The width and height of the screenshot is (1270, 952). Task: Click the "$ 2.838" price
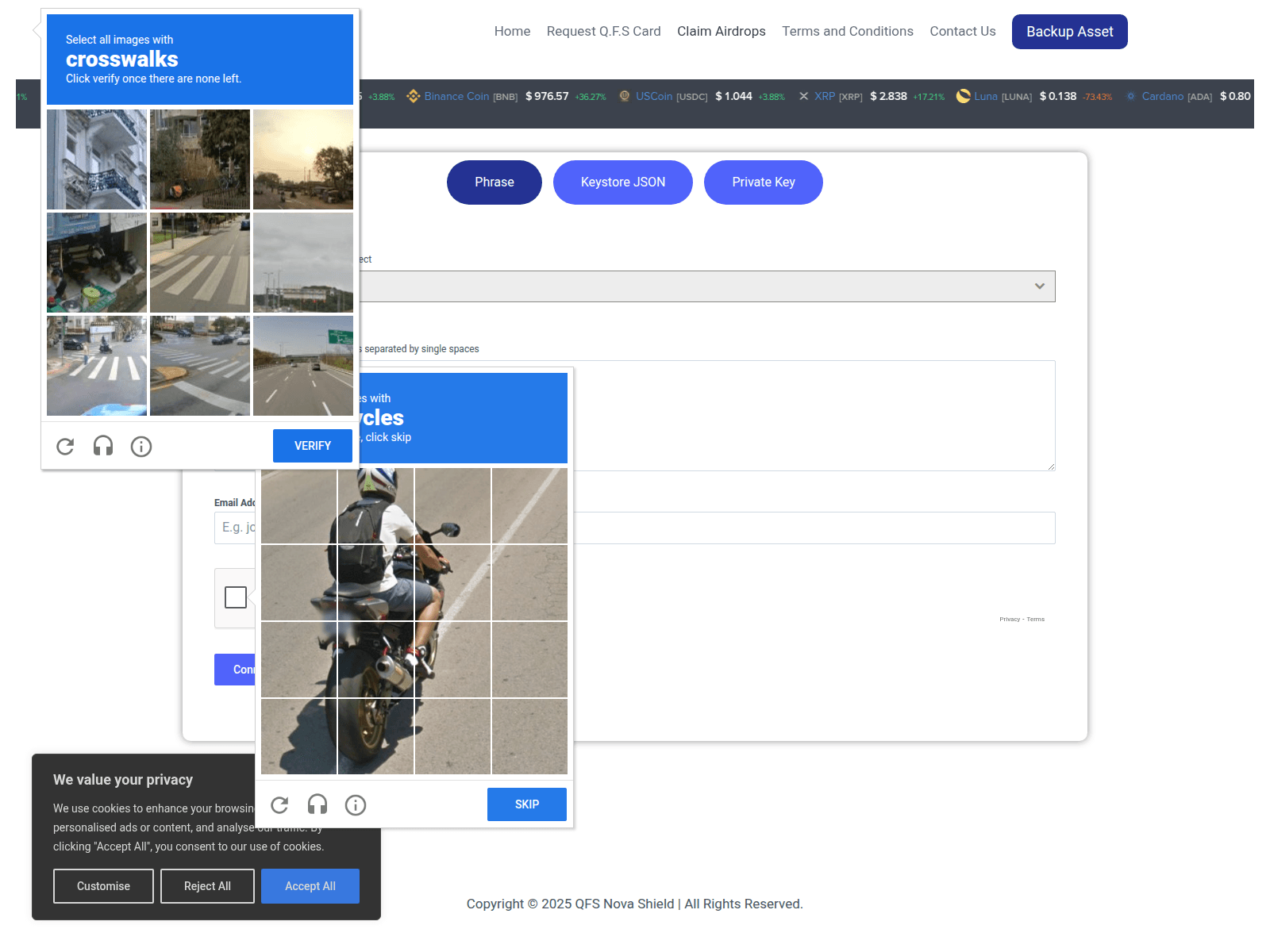point(888,96)
